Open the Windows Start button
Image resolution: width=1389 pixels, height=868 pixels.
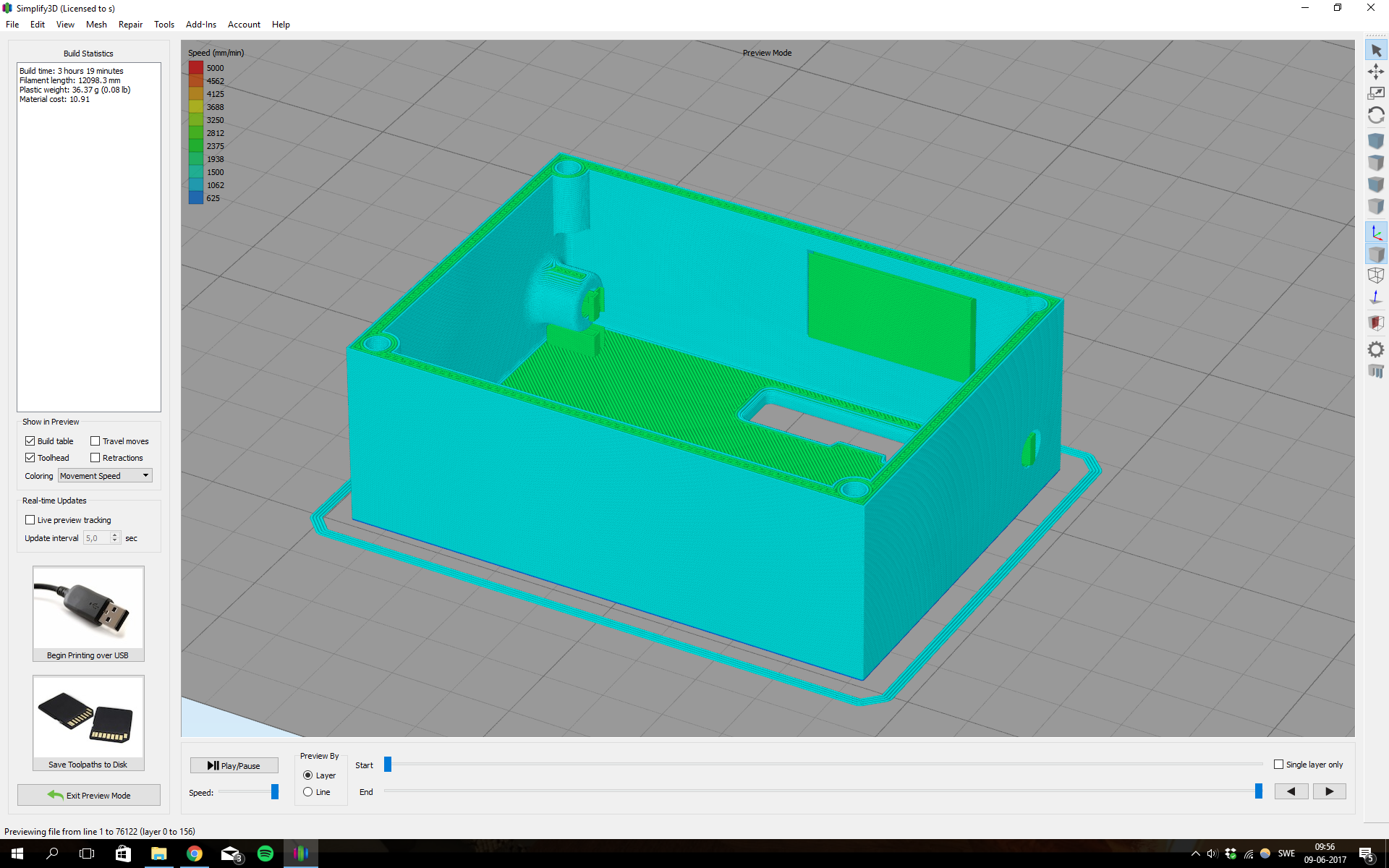[17, 854]
